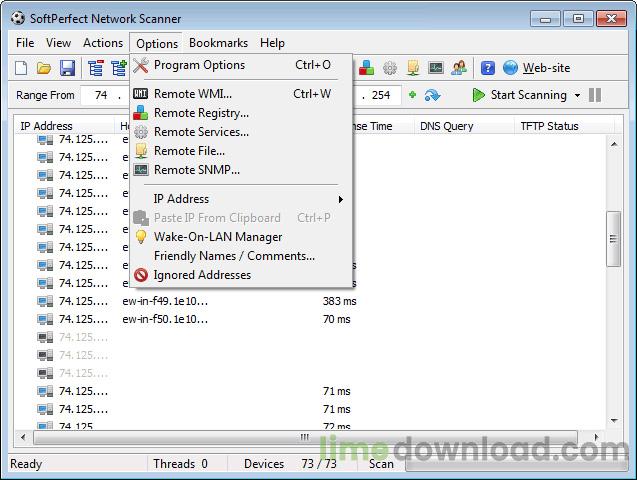Screen dimensions: 637x480
Task: Click the Remote Services gear toolbar icon
Action: (390, 68)
